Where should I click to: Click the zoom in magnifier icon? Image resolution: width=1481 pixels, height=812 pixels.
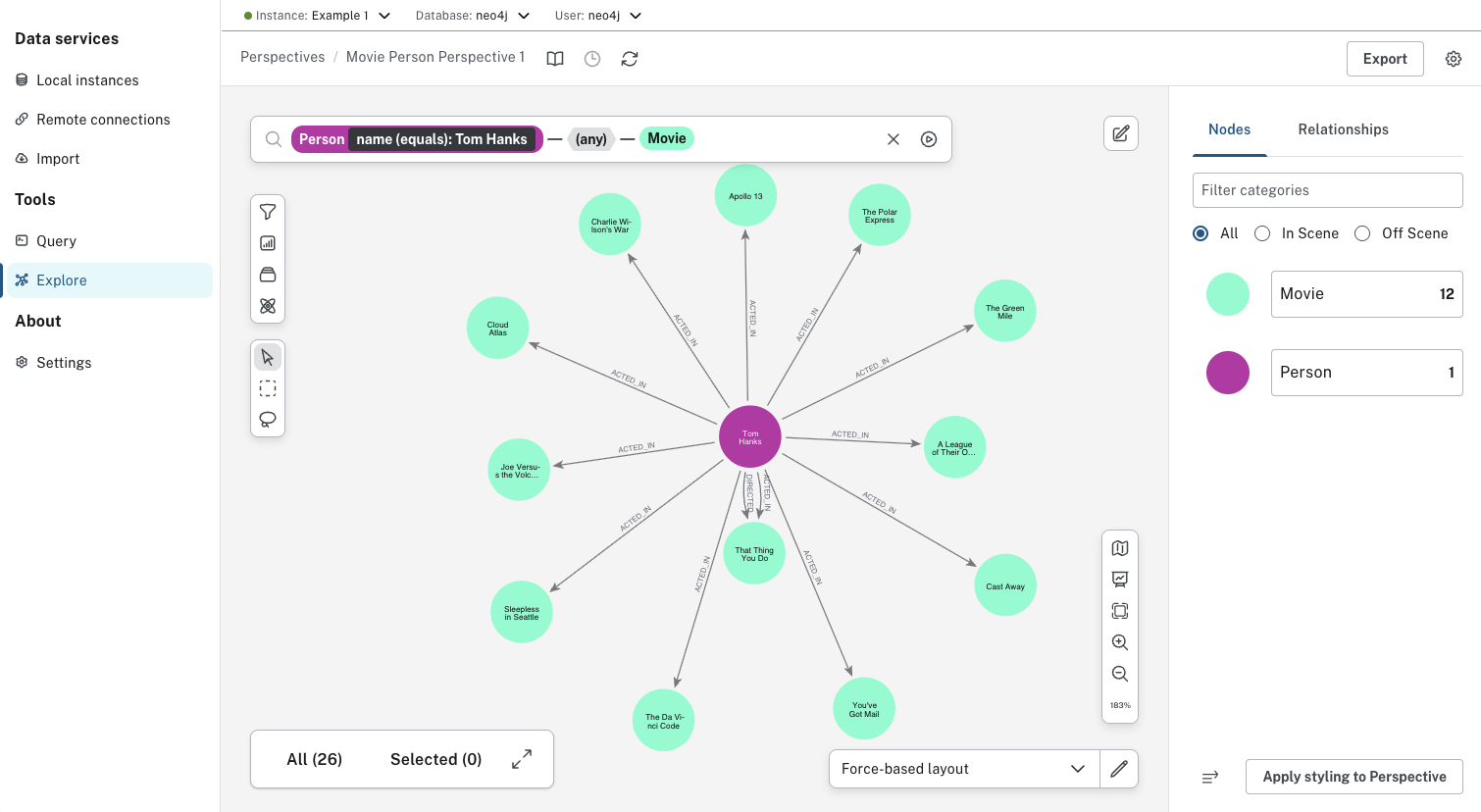tap(1120, 642)
